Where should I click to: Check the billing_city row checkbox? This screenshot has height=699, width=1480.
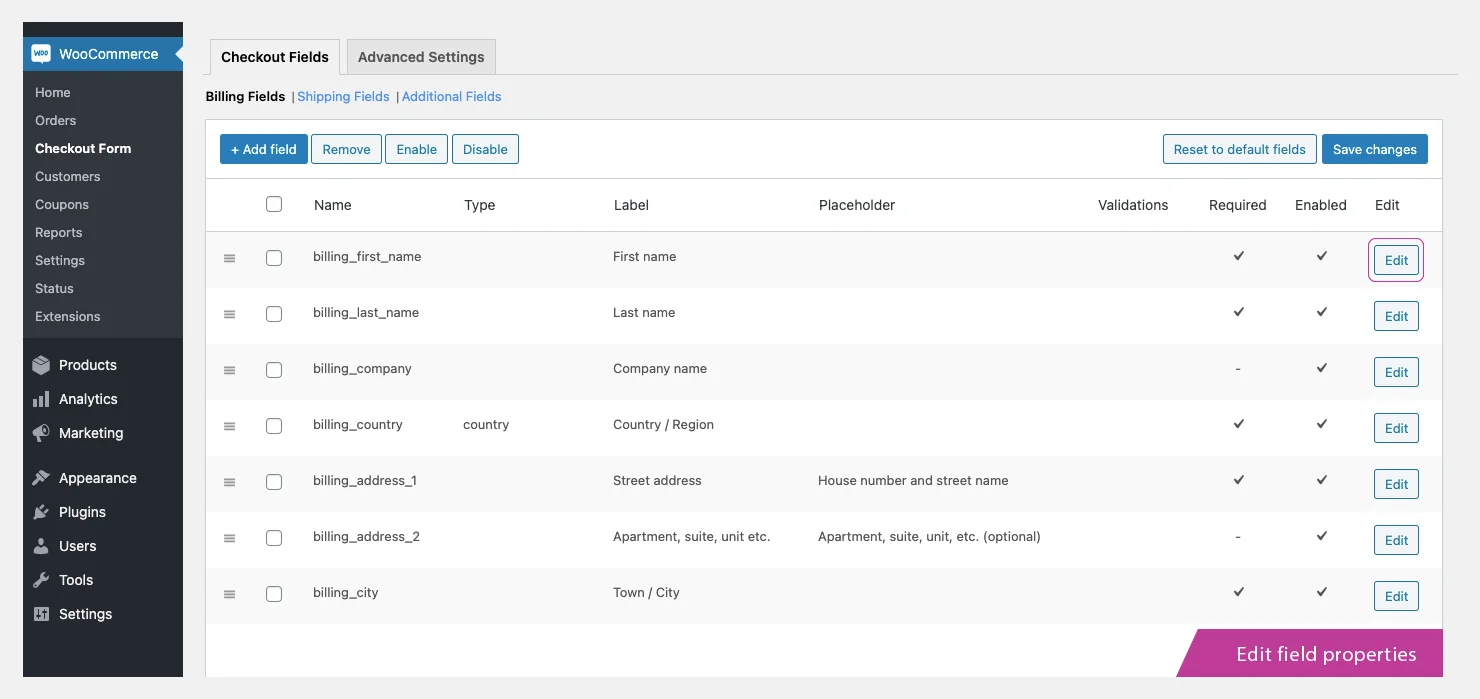tap(274, 593)
